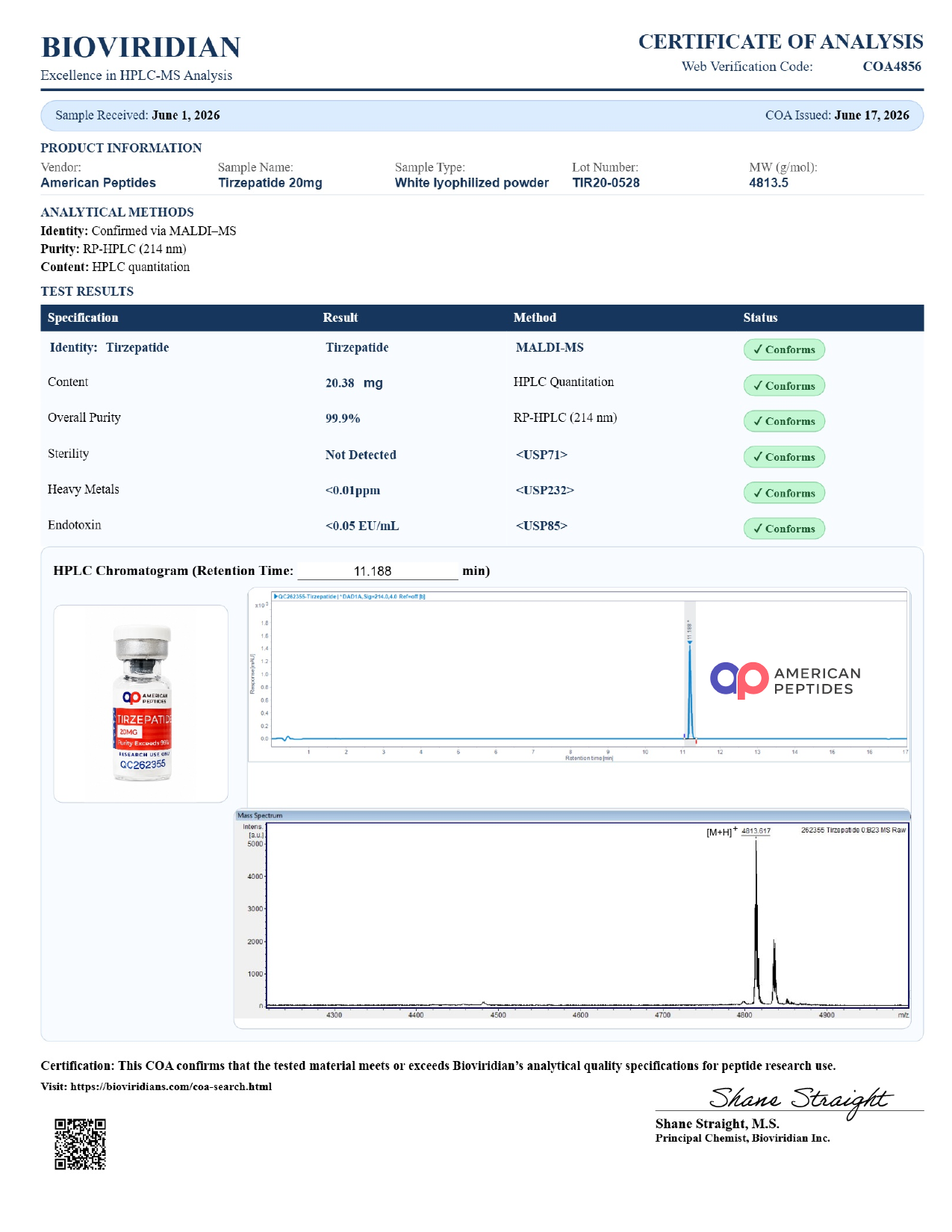The height and width of the screenshot is (1232, 952).
Task: Click the <USP232> method cell
Action: tap(544, 491)
